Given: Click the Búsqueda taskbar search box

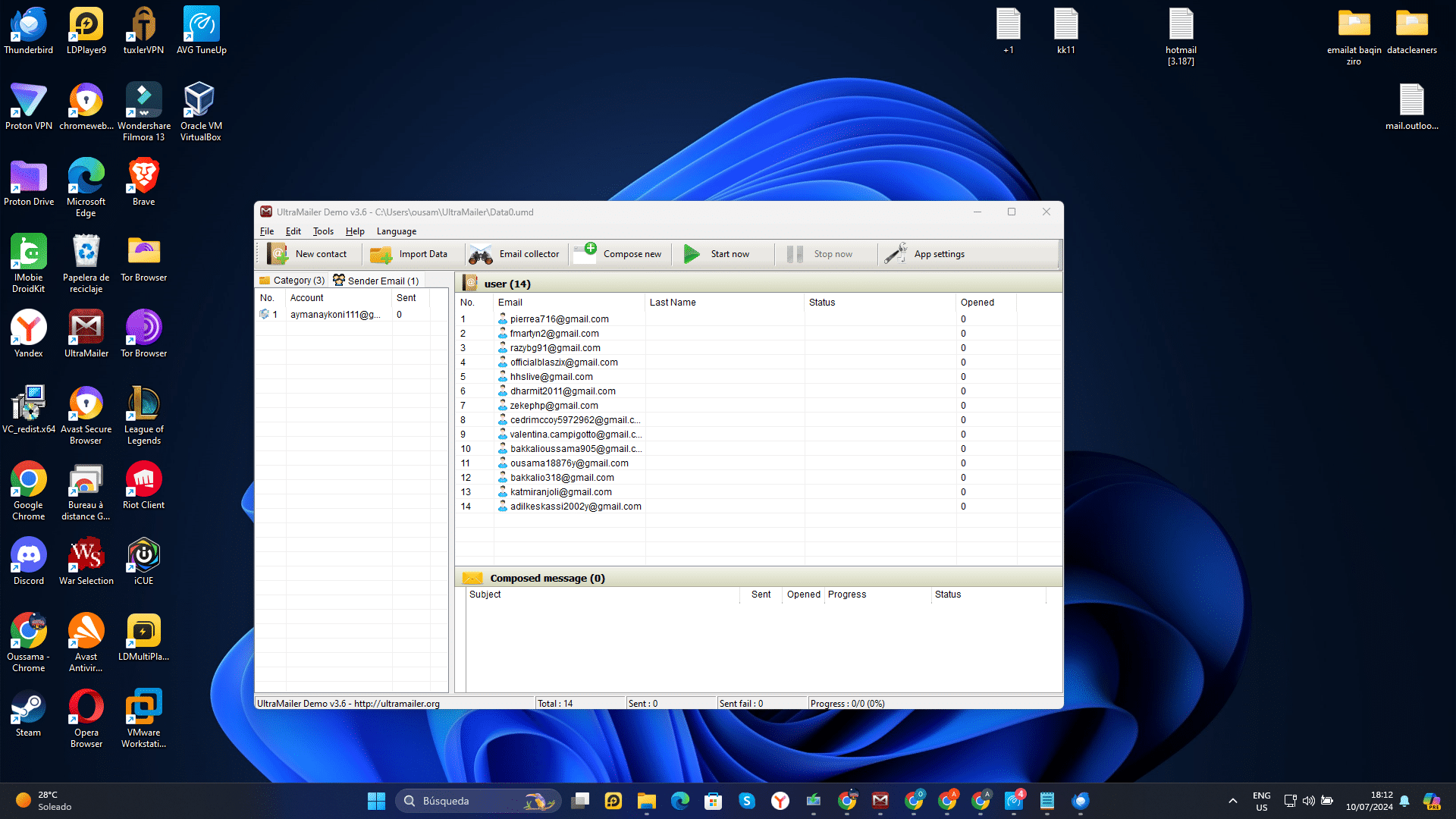Looking at the screenshot, I should [x=478, y=801].
